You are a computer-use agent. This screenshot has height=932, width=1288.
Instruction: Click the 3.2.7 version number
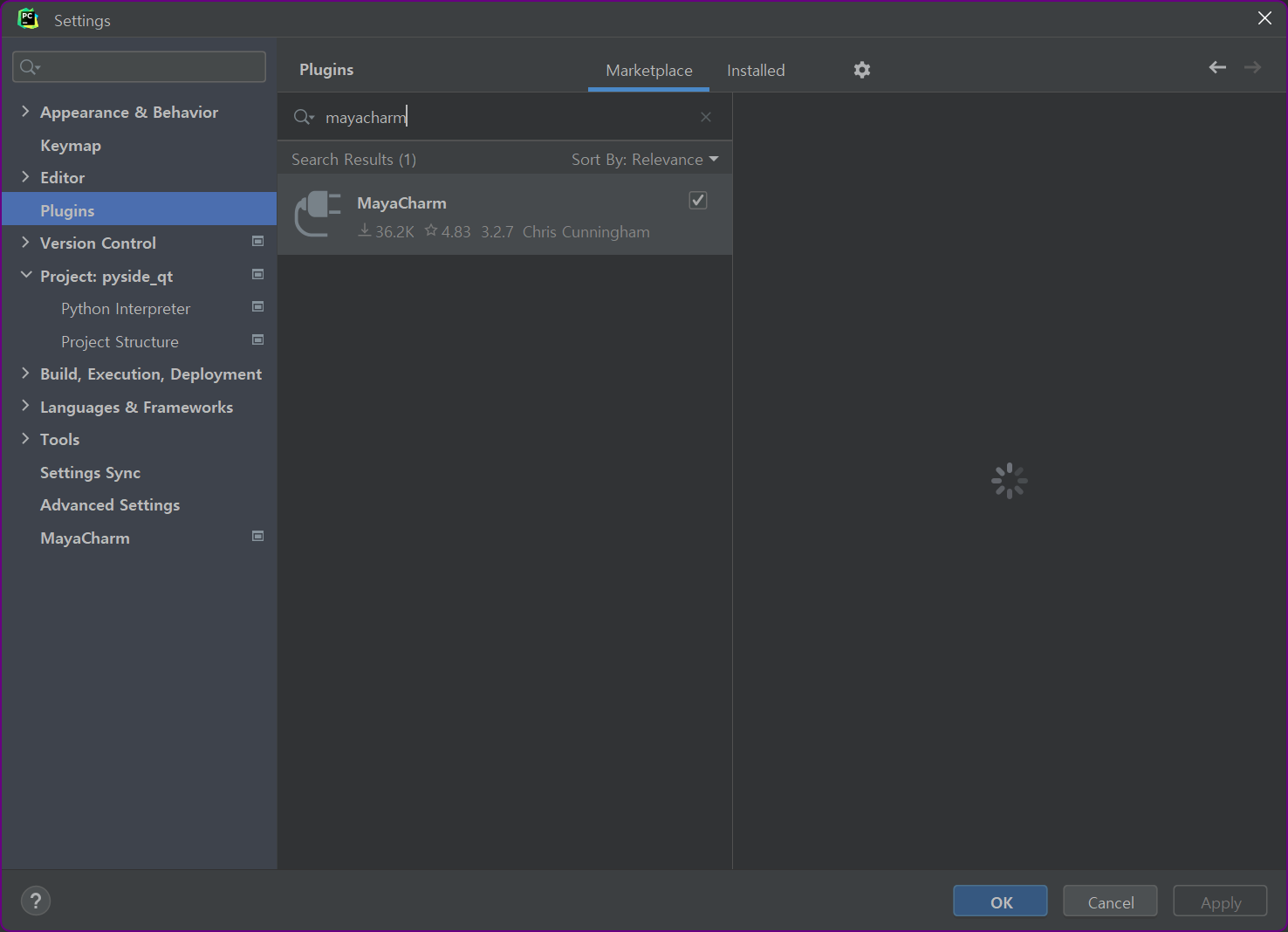[497, 232]
